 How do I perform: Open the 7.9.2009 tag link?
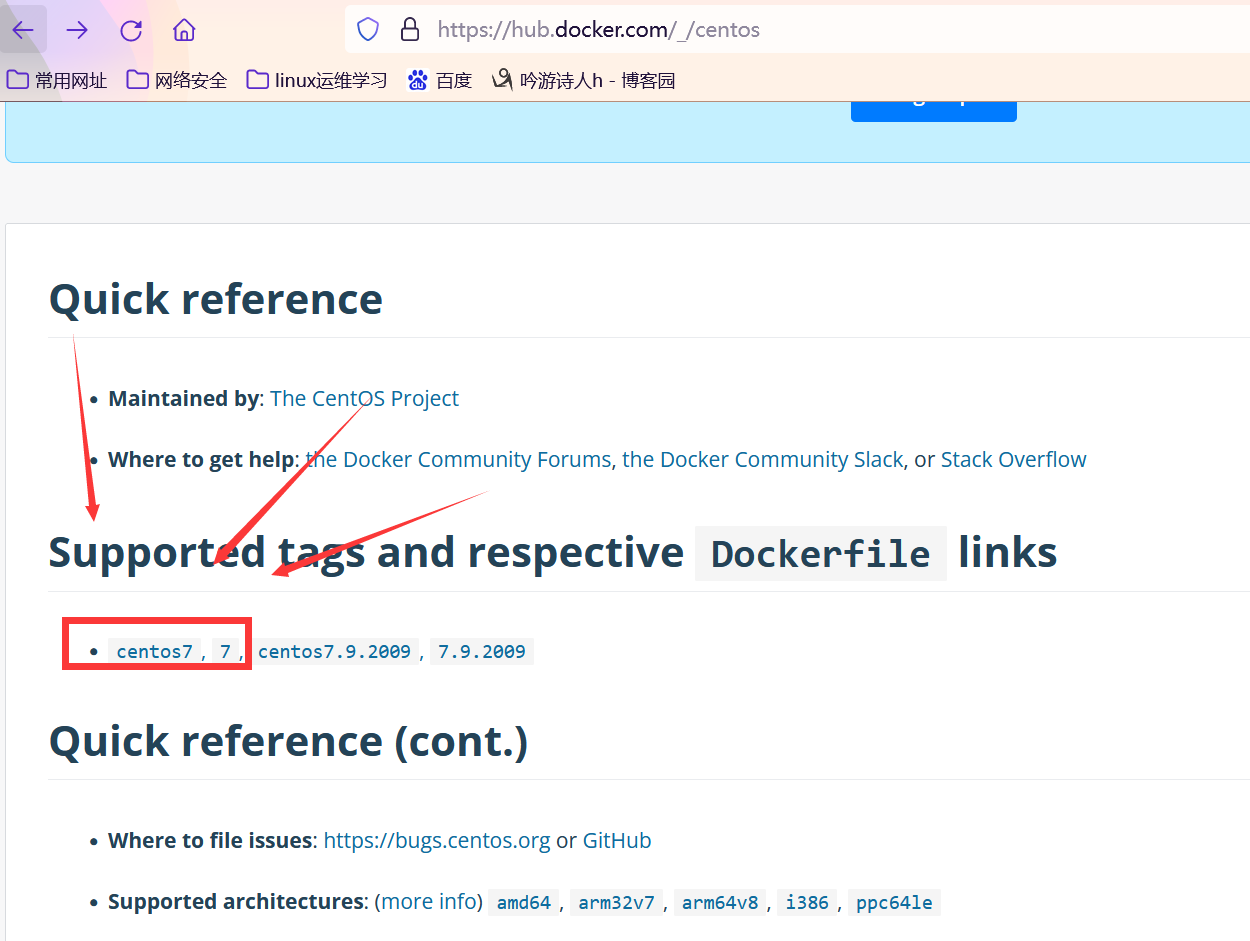click(482, 651)
